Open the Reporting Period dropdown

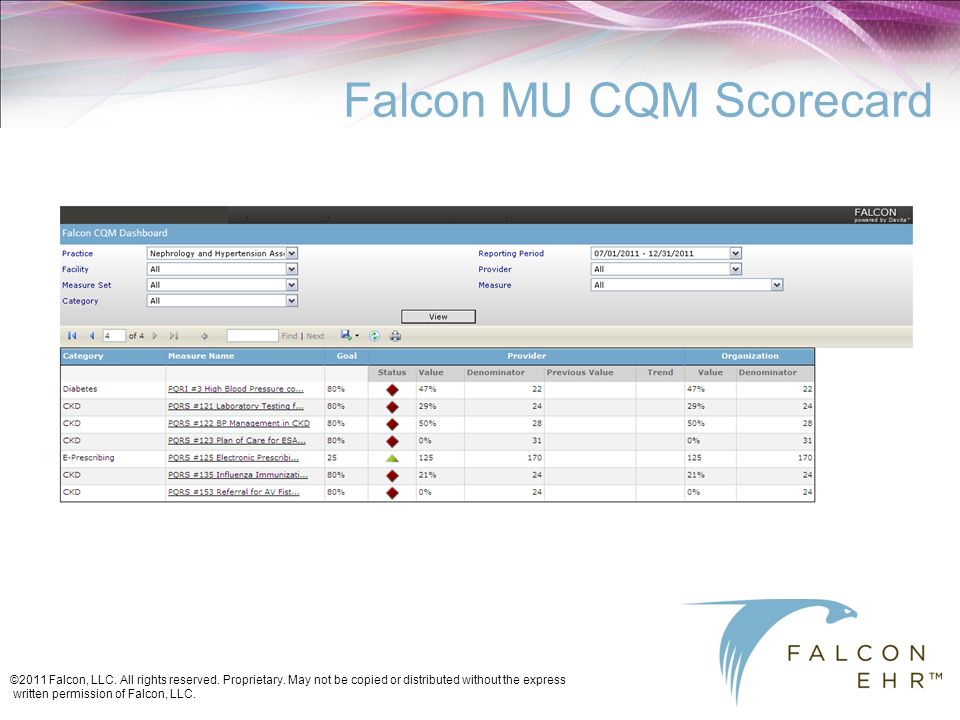(x=736, y=253)
